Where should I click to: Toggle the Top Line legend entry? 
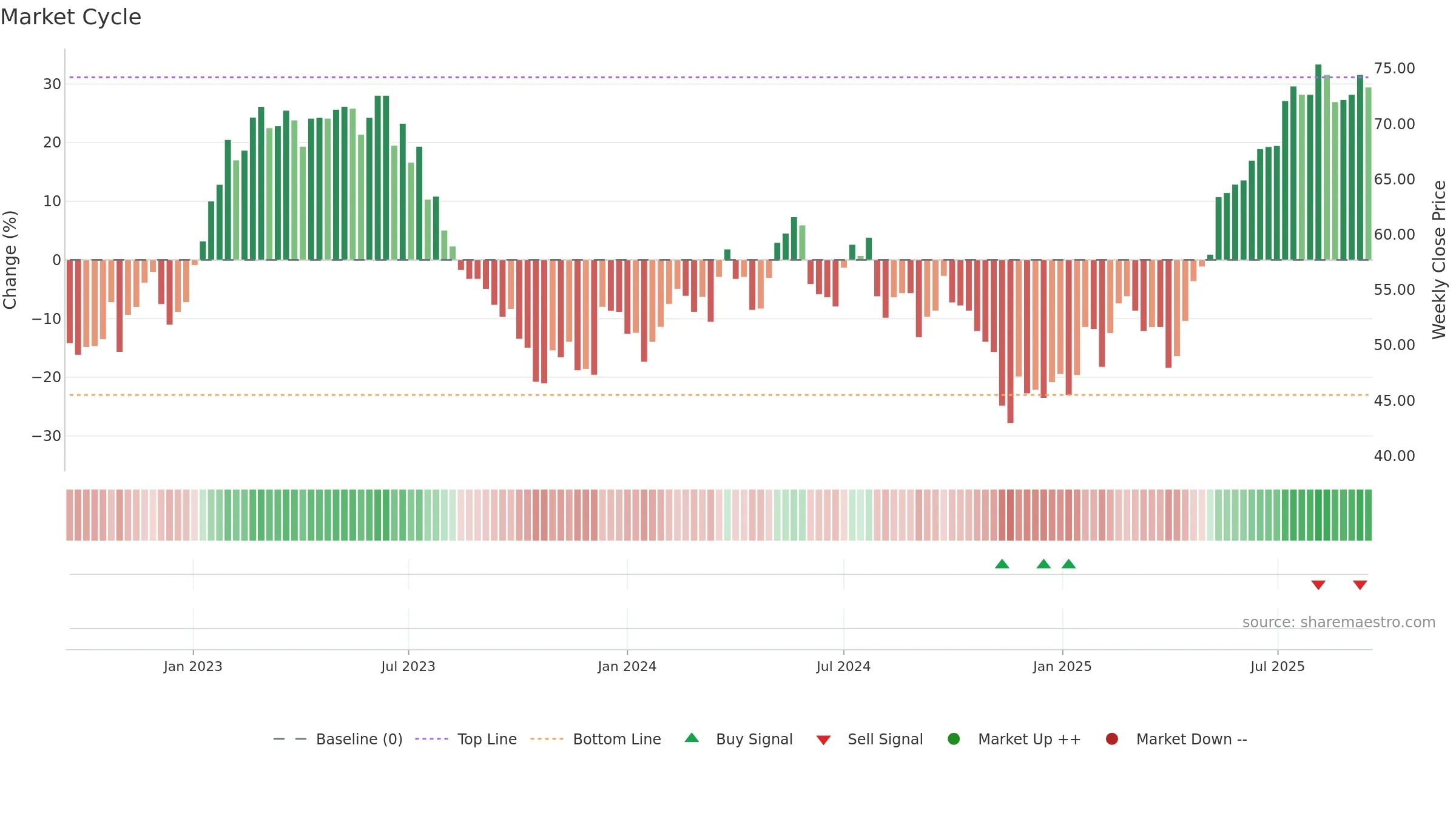tap(466, 739)
